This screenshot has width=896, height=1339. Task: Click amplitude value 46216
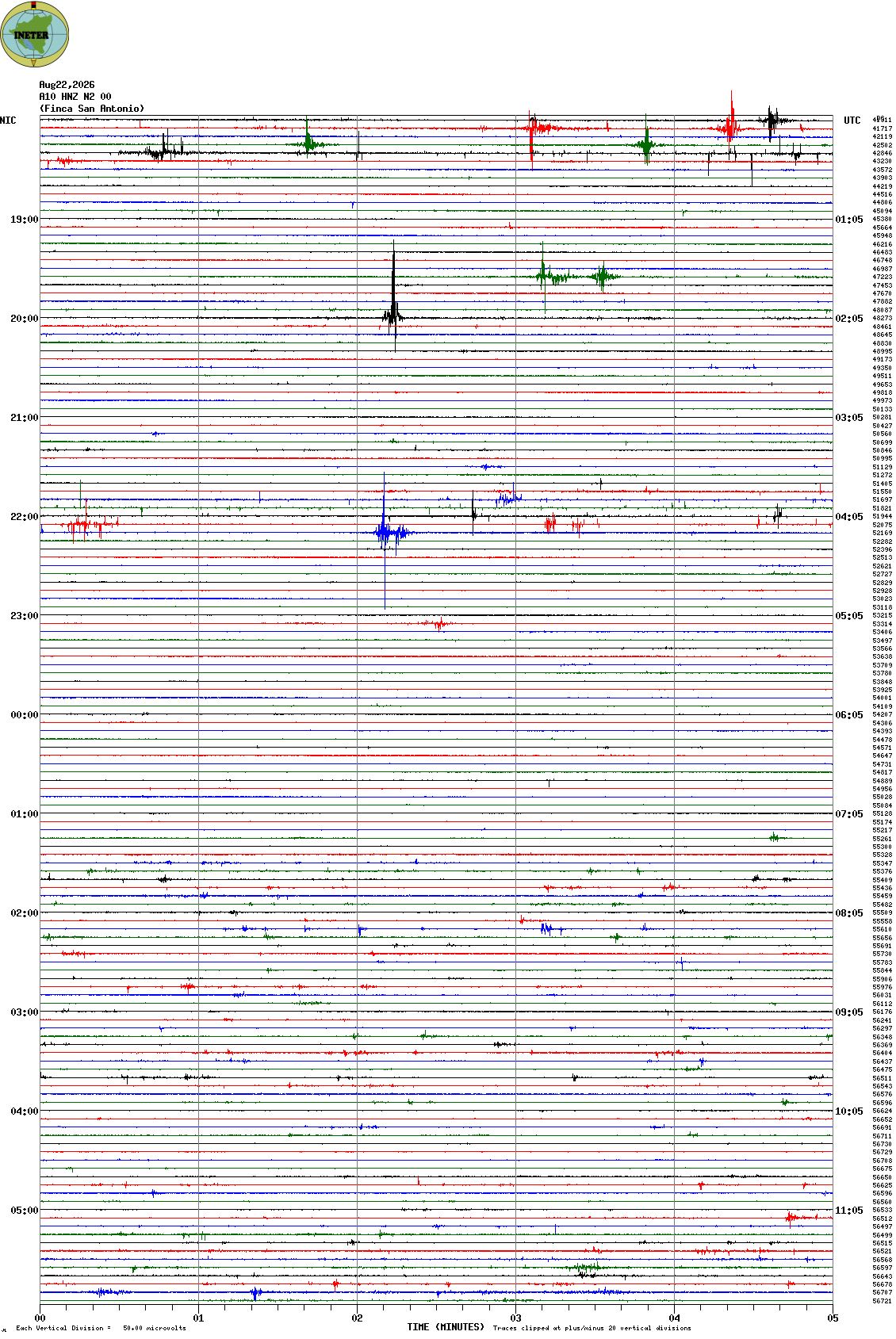882,244
